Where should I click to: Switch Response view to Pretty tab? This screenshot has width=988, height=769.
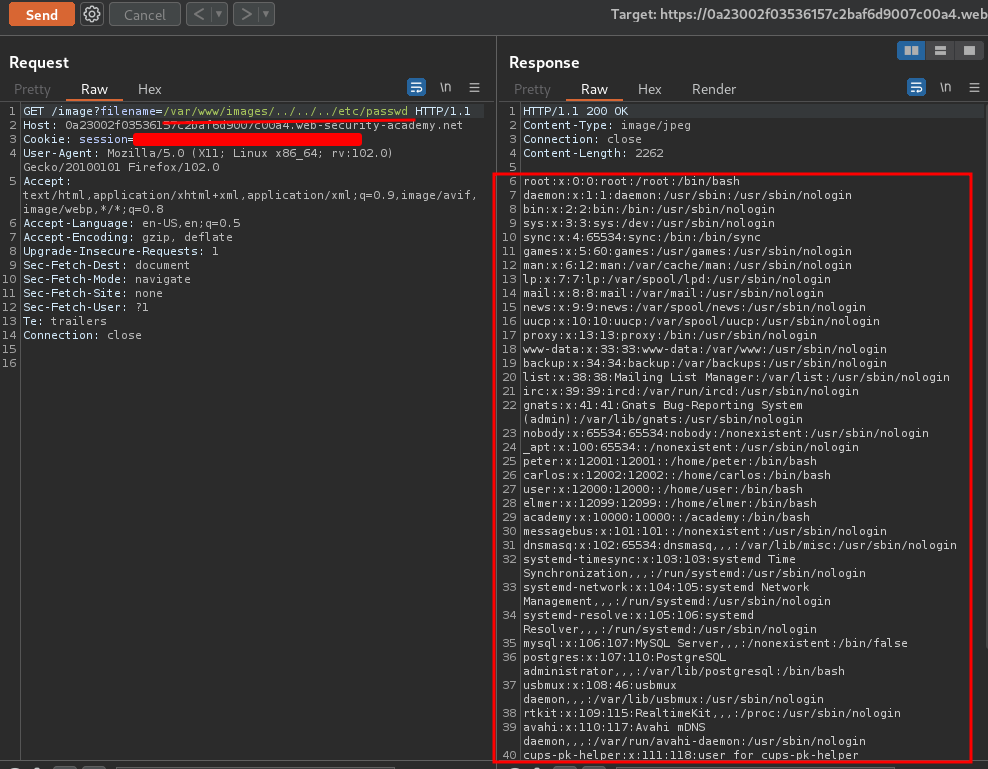(532, 90)
